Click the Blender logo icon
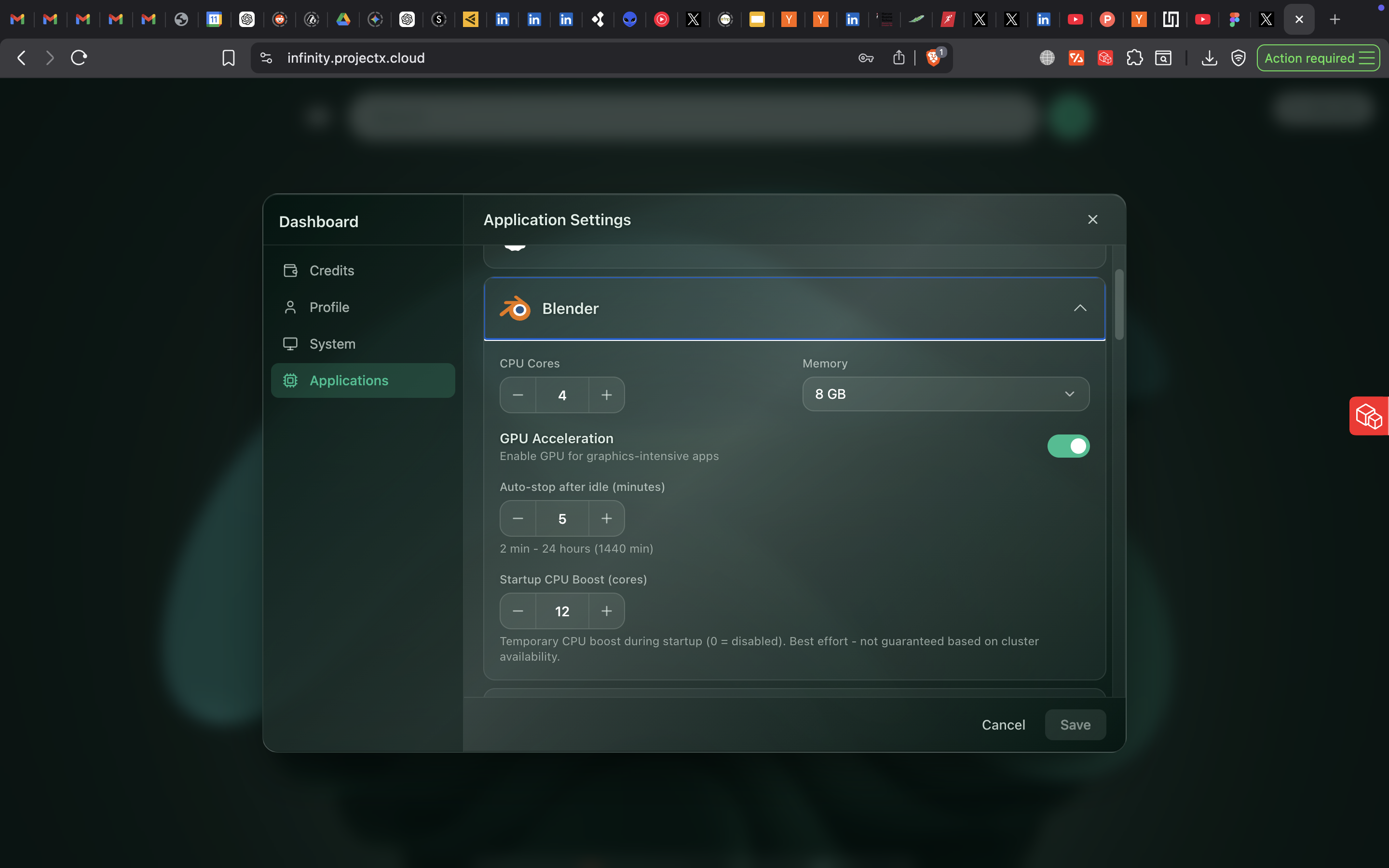Image resolution: width=1389 pixels, height=868 pixels. (x=515, y=308)
